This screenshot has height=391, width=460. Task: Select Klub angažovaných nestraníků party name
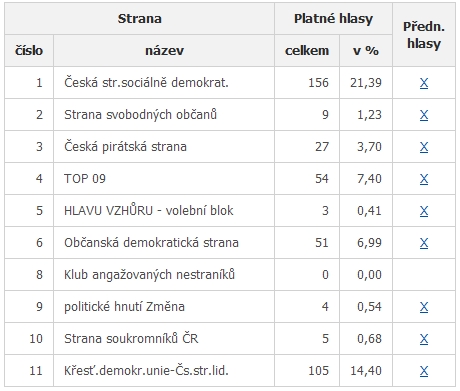[x=149, y=275]
